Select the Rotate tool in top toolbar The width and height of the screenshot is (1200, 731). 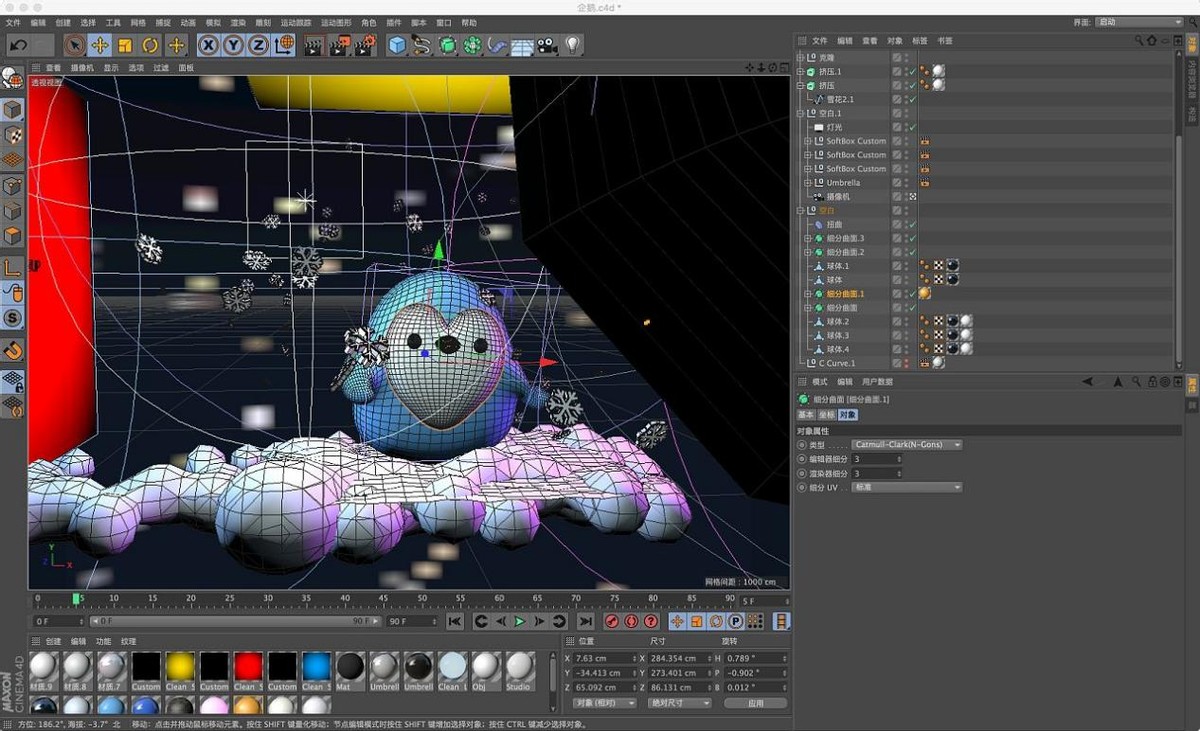[x=150, y=45]
